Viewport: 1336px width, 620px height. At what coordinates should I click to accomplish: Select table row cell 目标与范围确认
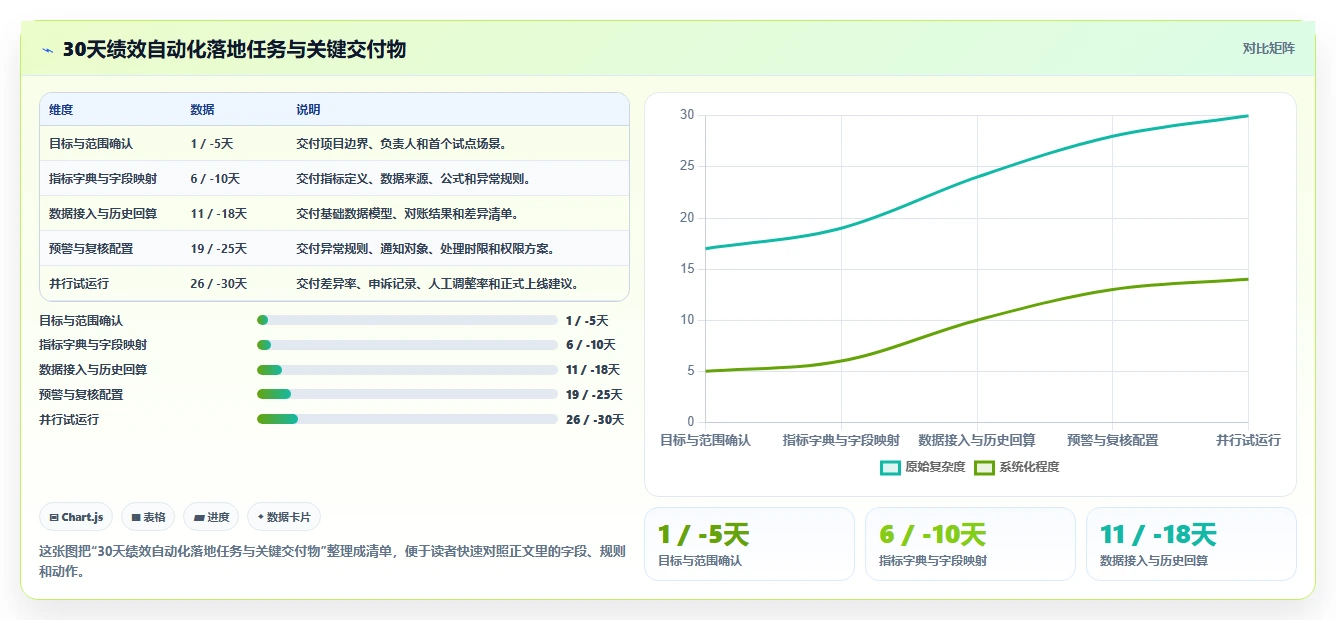pyautogui.click(x=91, y=144)
